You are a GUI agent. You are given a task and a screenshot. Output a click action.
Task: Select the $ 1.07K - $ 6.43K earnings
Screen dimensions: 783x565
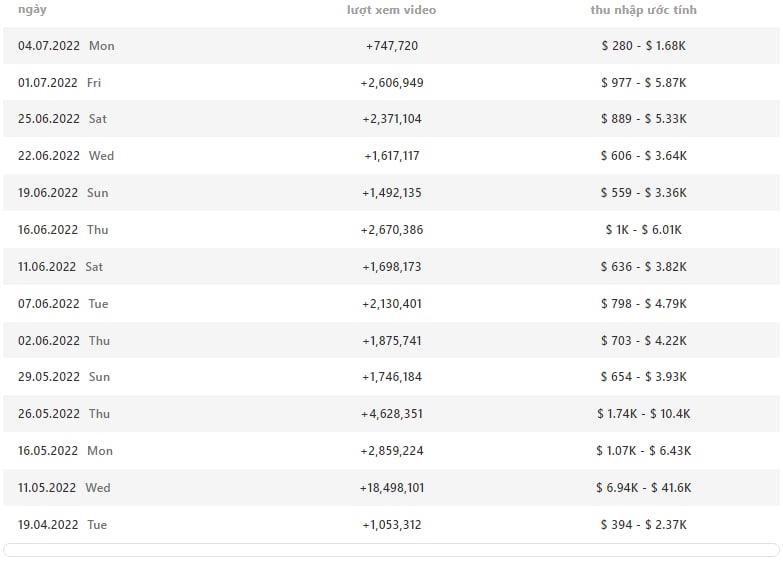[x=644, y=451]
